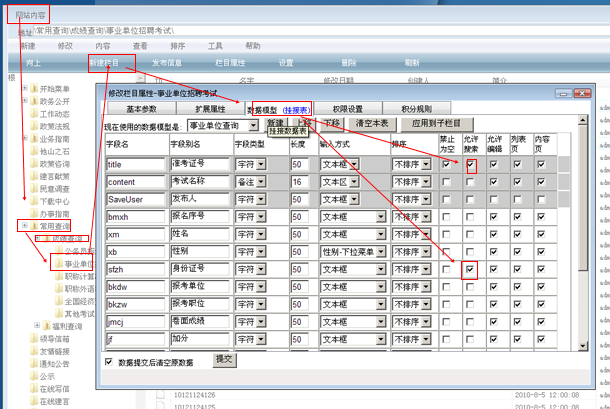The height and width of the screenshot is (409, 610).
Task: Click the dialog scrollbar down arrow
Action: click(x=582, y=346)
